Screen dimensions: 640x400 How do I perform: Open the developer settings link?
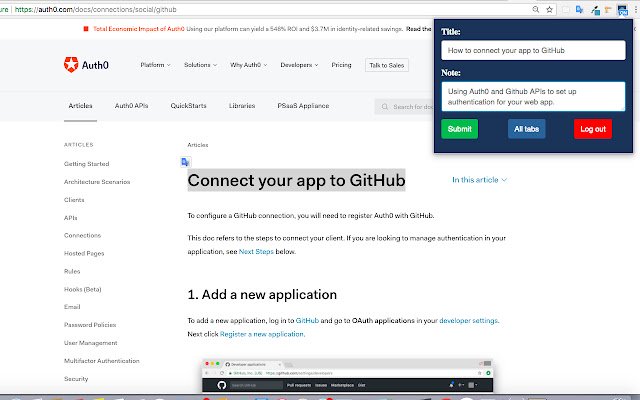(x=469, y=320)
